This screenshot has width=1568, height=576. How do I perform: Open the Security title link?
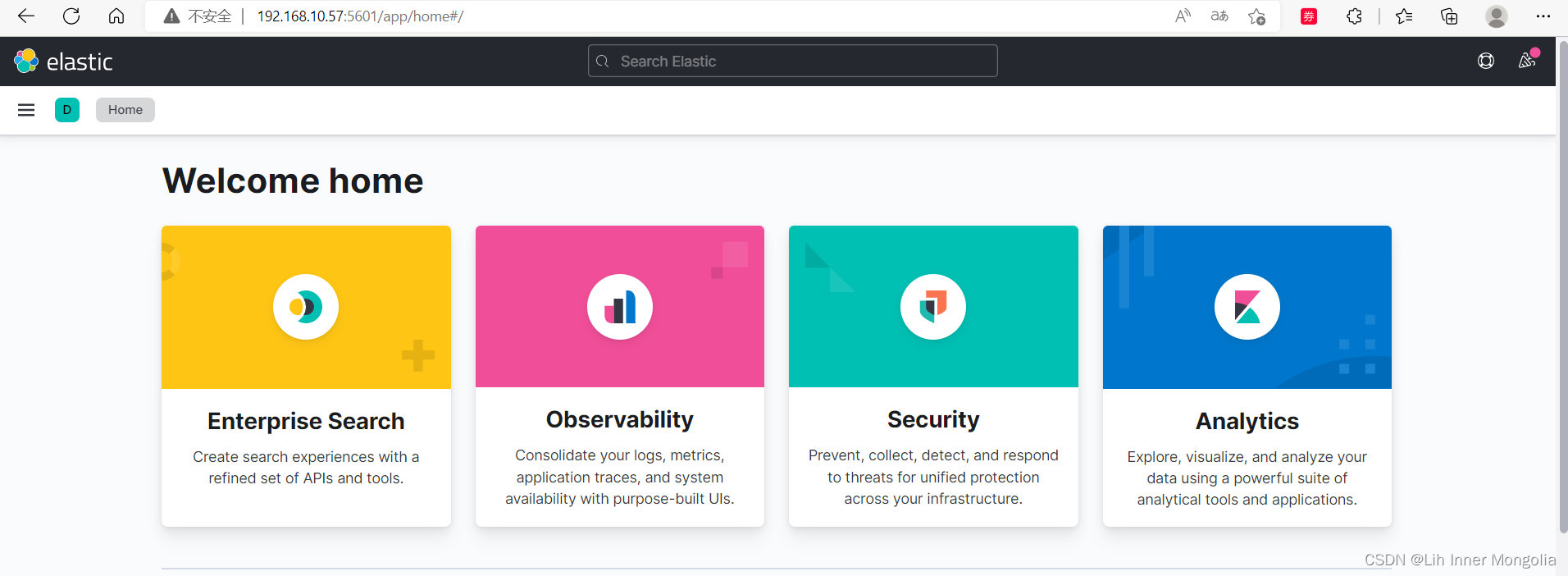(933, 419)
